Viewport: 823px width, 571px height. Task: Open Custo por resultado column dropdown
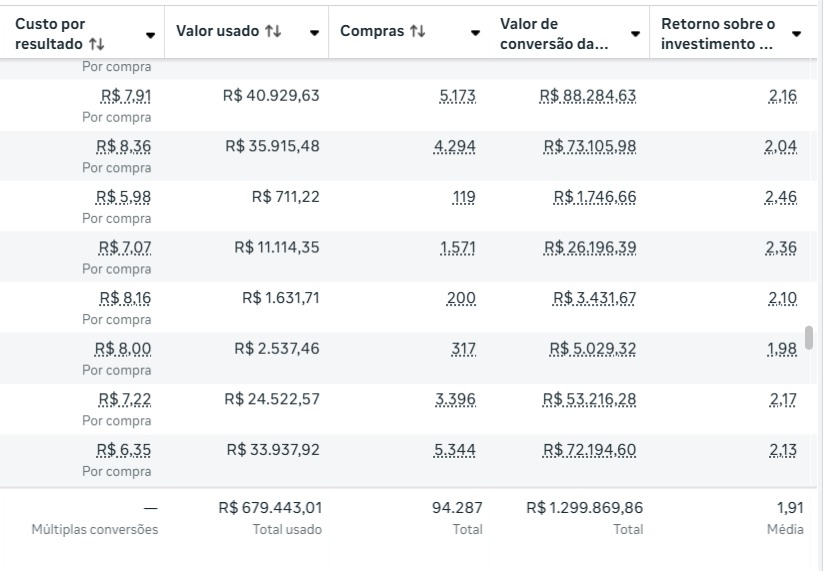(x=150, y=35)
